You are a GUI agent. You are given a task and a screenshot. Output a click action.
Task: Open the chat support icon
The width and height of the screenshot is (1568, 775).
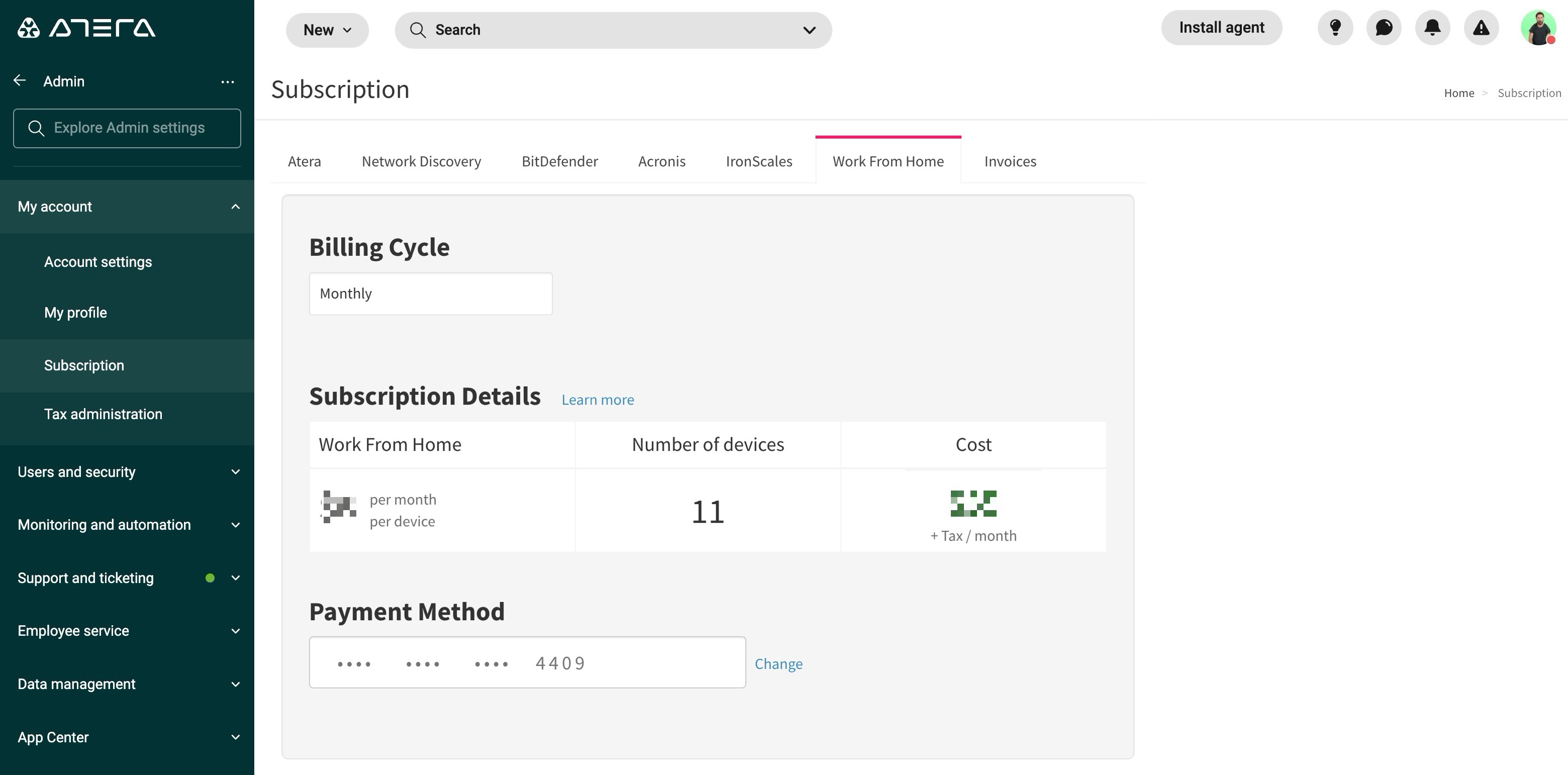tap(1383, 28)
